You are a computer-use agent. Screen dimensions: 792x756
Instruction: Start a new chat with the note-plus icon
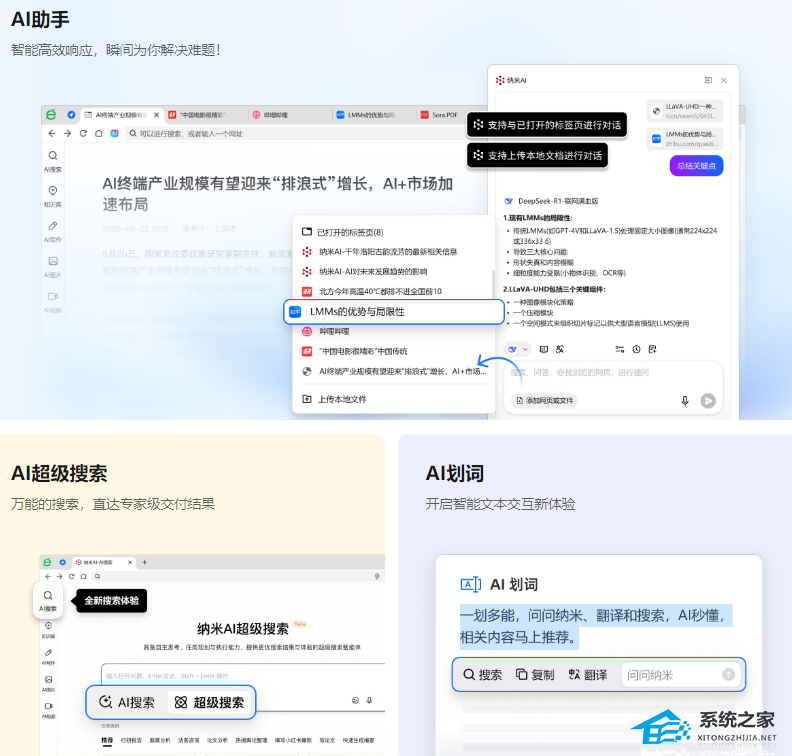coord(653,349)
